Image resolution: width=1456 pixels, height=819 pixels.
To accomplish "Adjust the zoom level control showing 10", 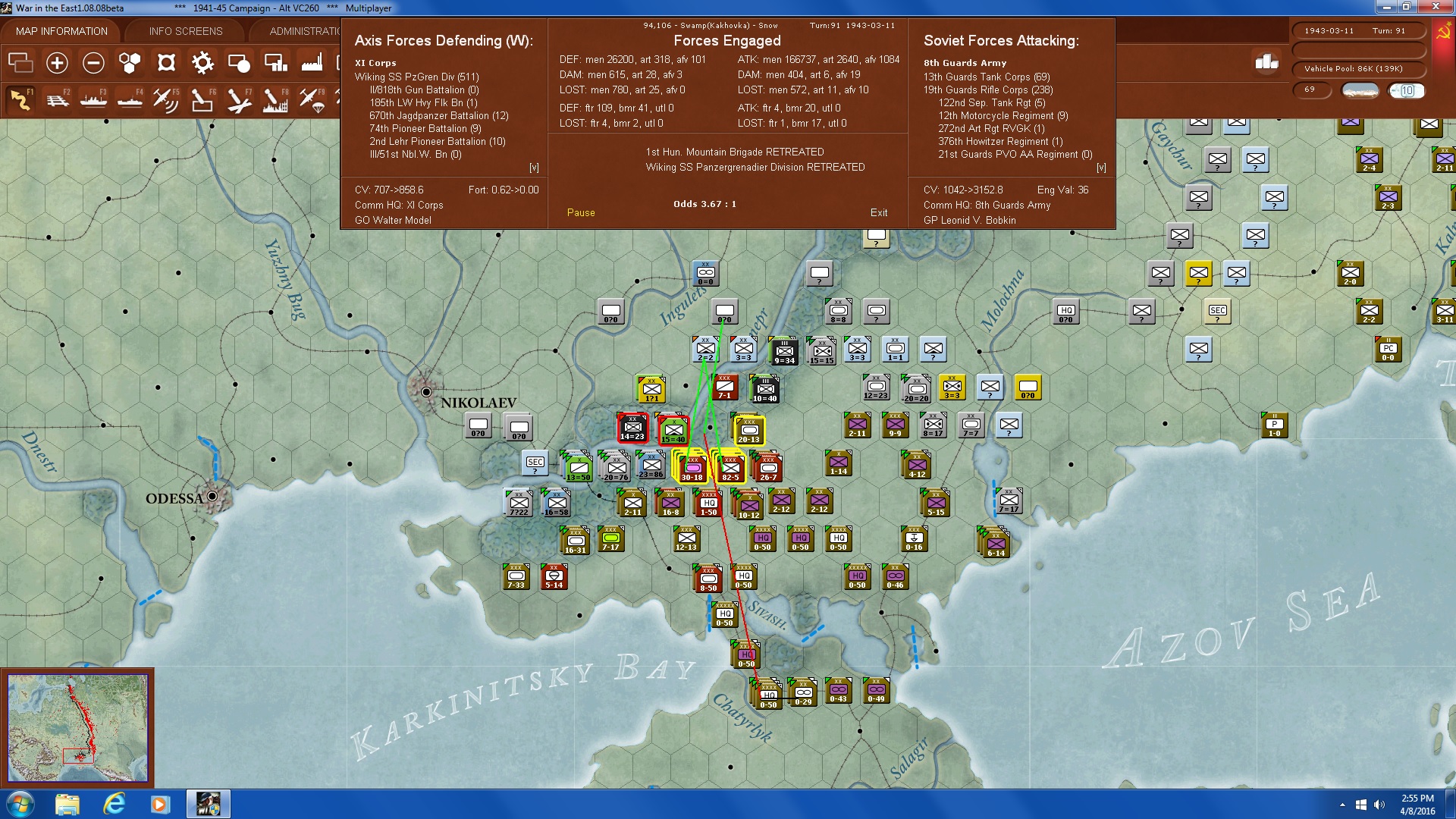I will [1407, 90].
